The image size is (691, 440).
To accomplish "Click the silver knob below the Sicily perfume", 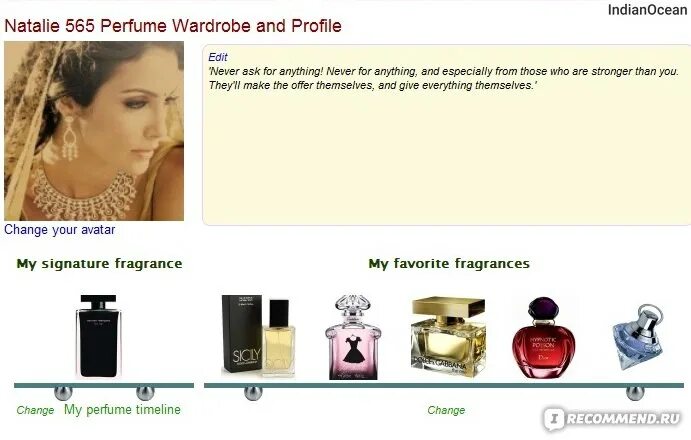I will click(x=253, y=393).
